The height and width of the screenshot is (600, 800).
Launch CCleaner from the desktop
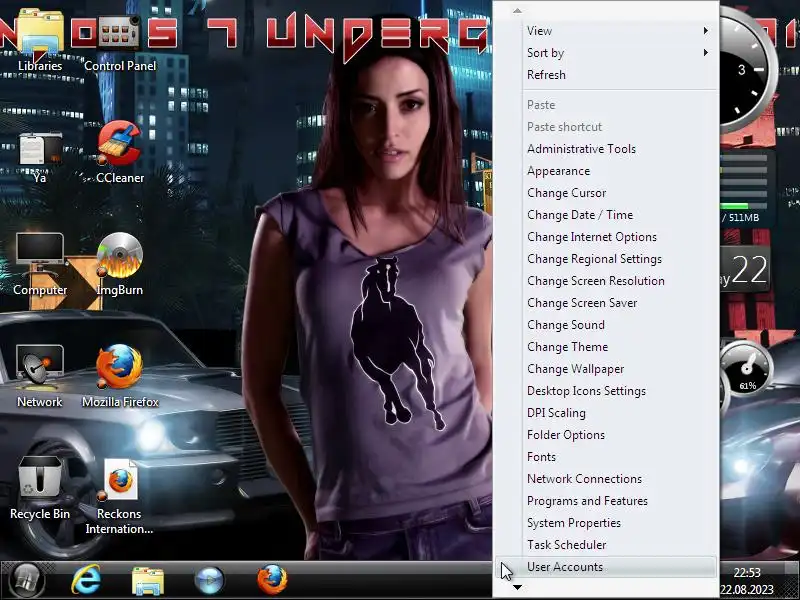(120, 151)
